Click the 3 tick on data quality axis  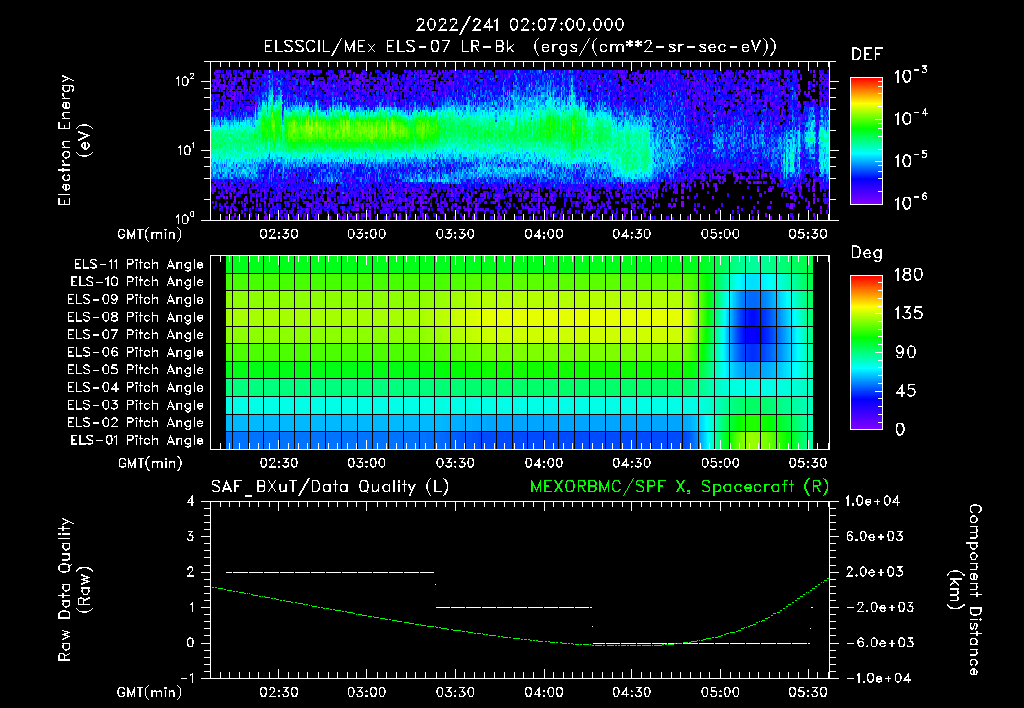(191, 536)
